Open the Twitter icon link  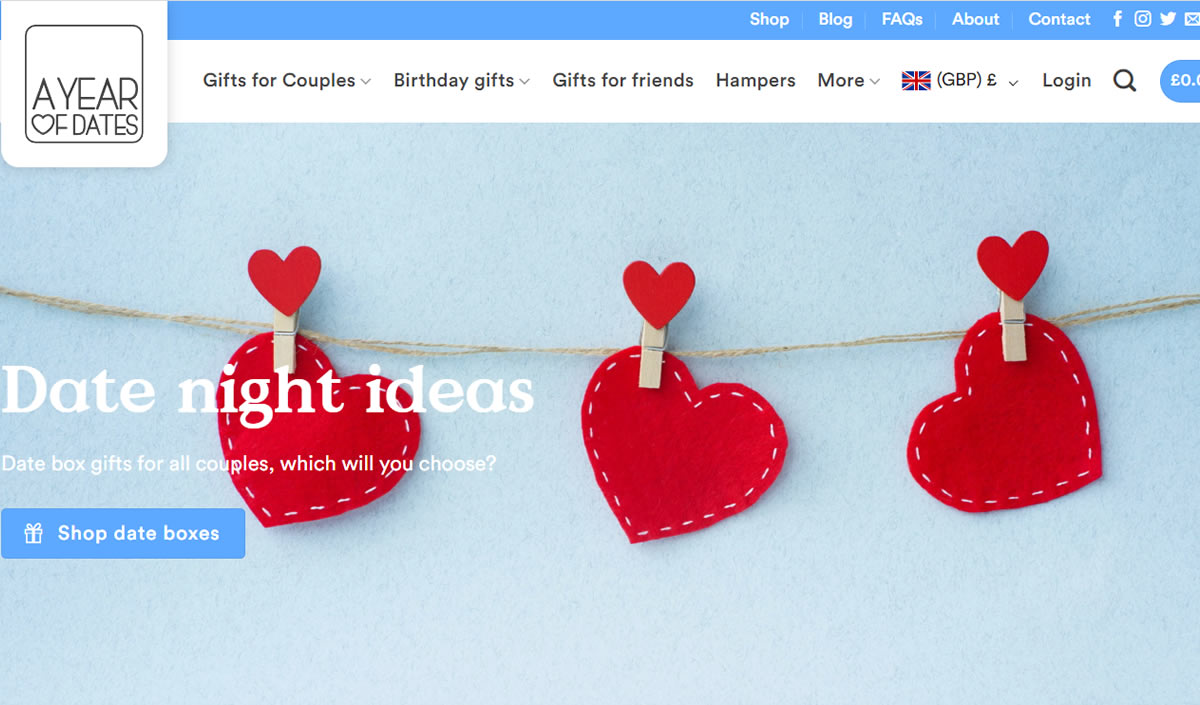point(1168,19)
